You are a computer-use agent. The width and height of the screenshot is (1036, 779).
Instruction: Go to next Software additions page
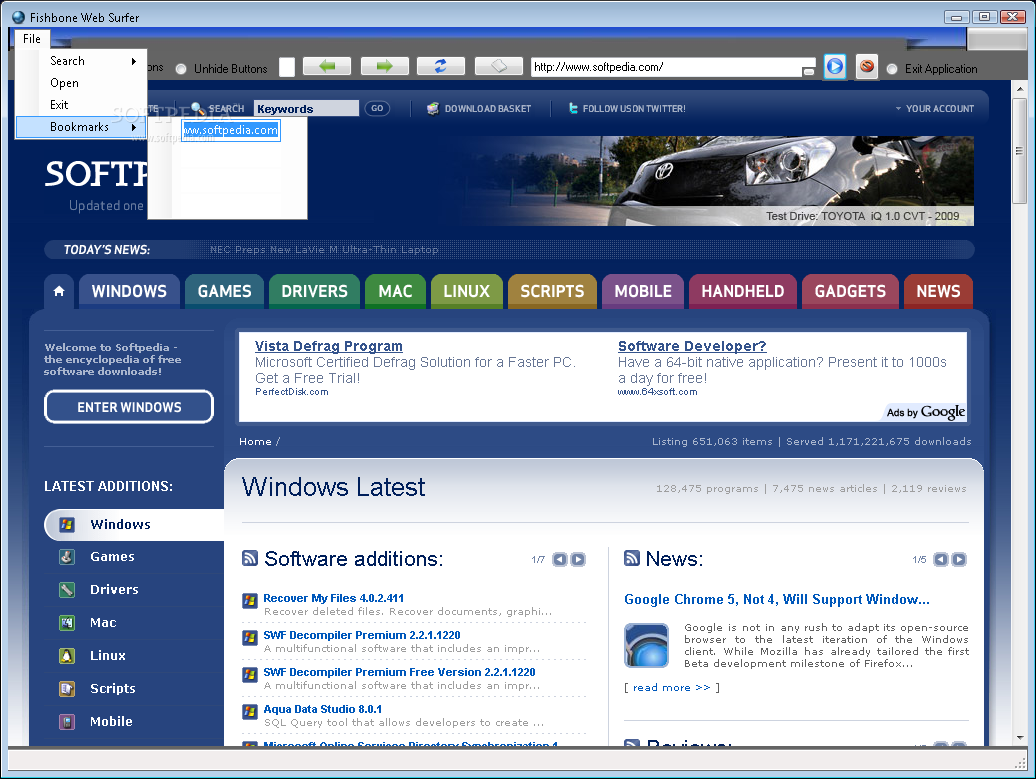coord(578,560)
